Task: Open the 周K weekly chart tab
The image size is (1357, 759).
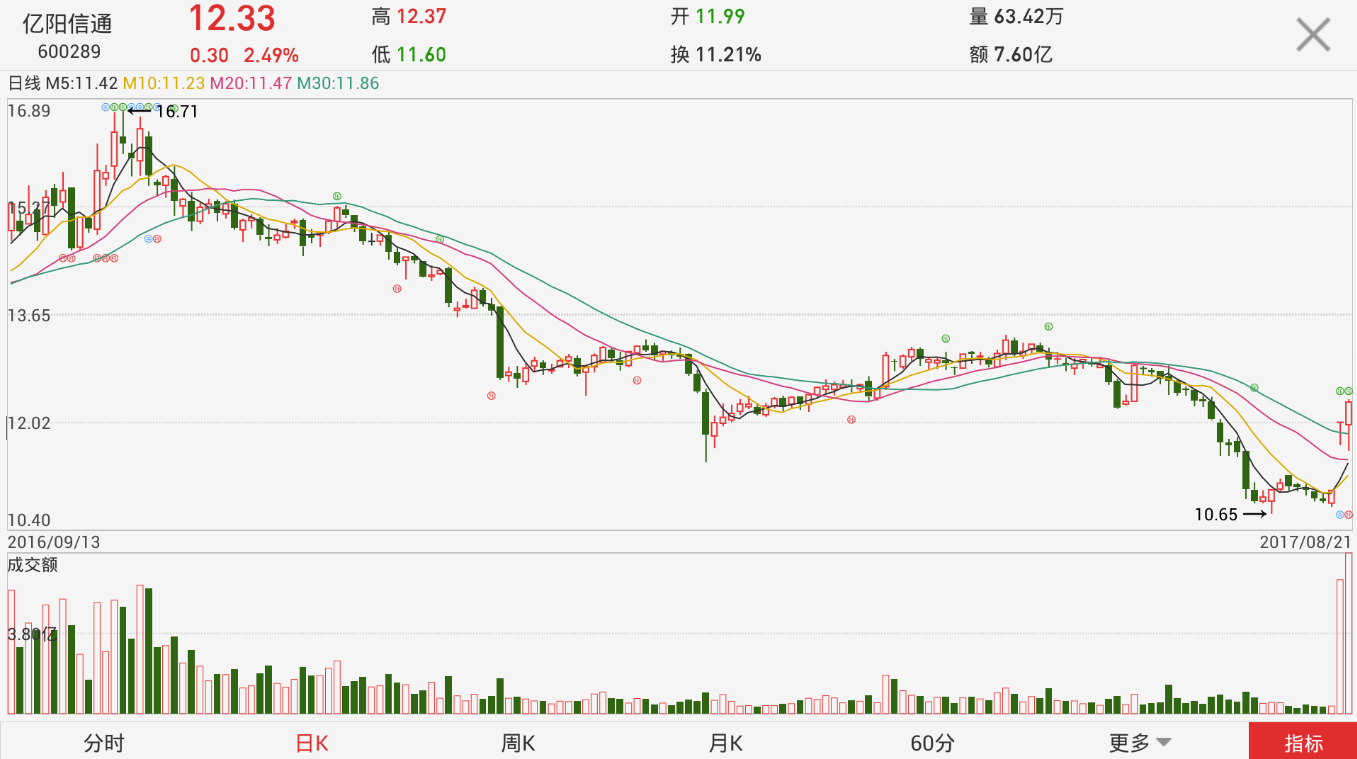Action: pyautogui.click(x=518, y=743)
